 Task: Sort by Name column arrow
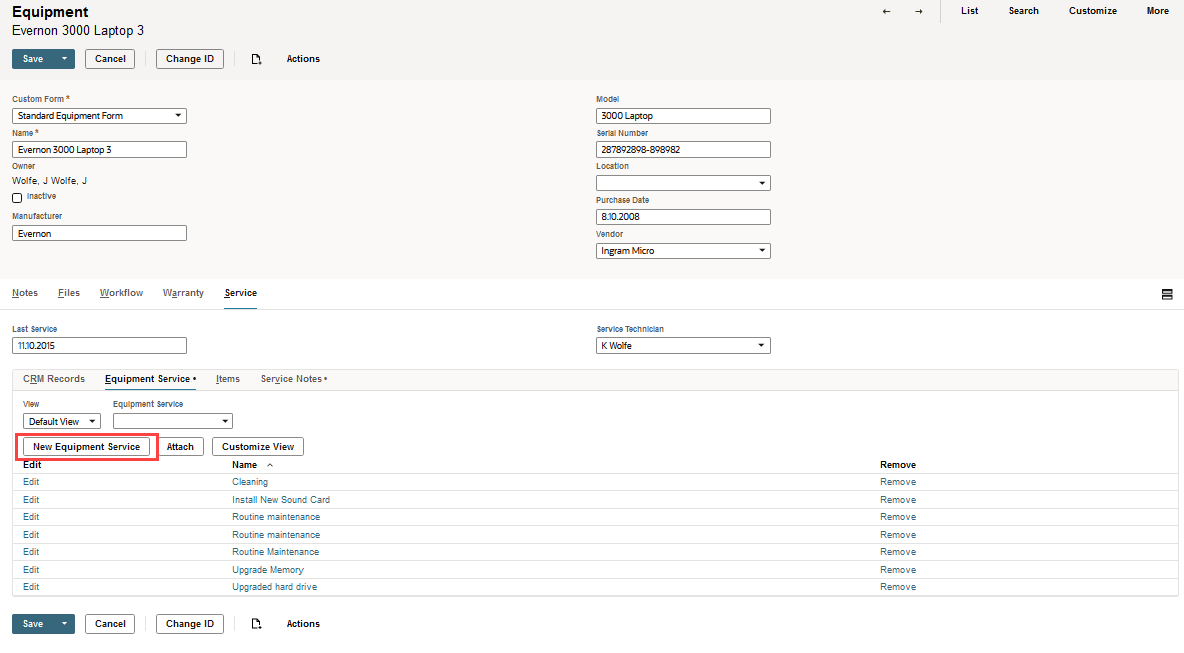270,465
